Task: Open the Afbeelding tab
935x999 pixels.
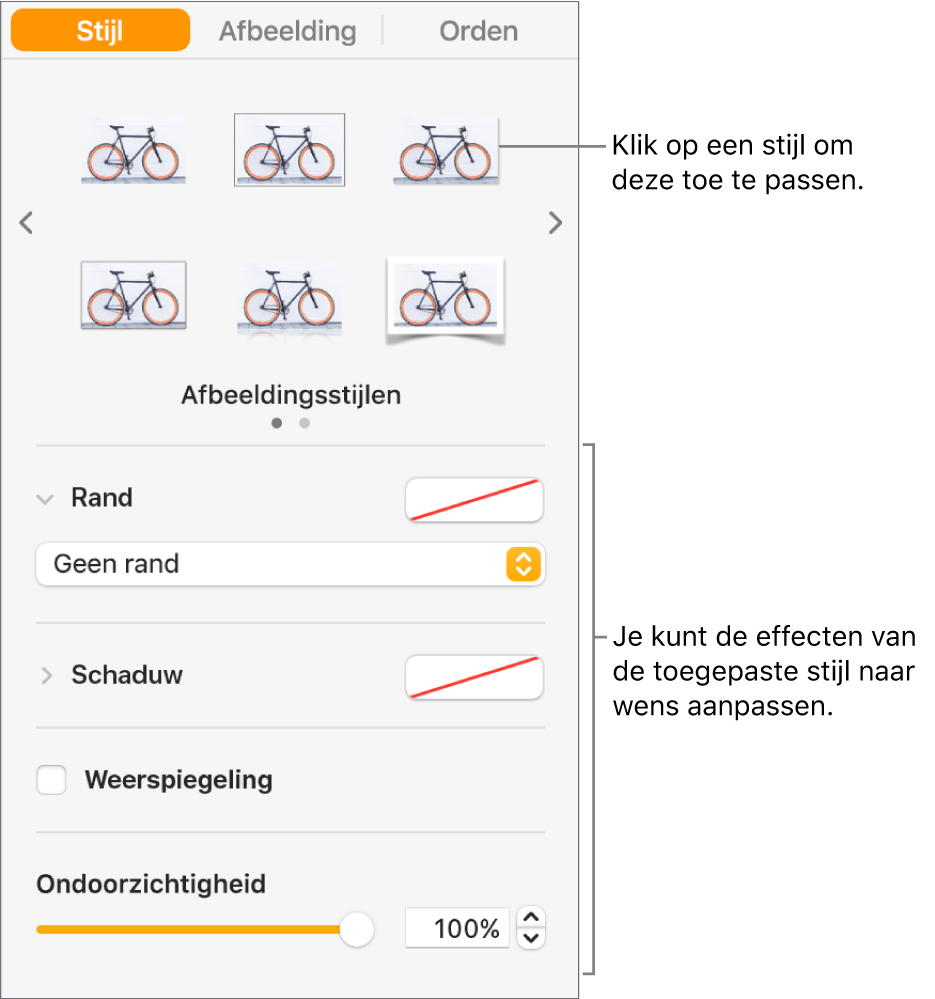Action: click(x=287, y=30)
